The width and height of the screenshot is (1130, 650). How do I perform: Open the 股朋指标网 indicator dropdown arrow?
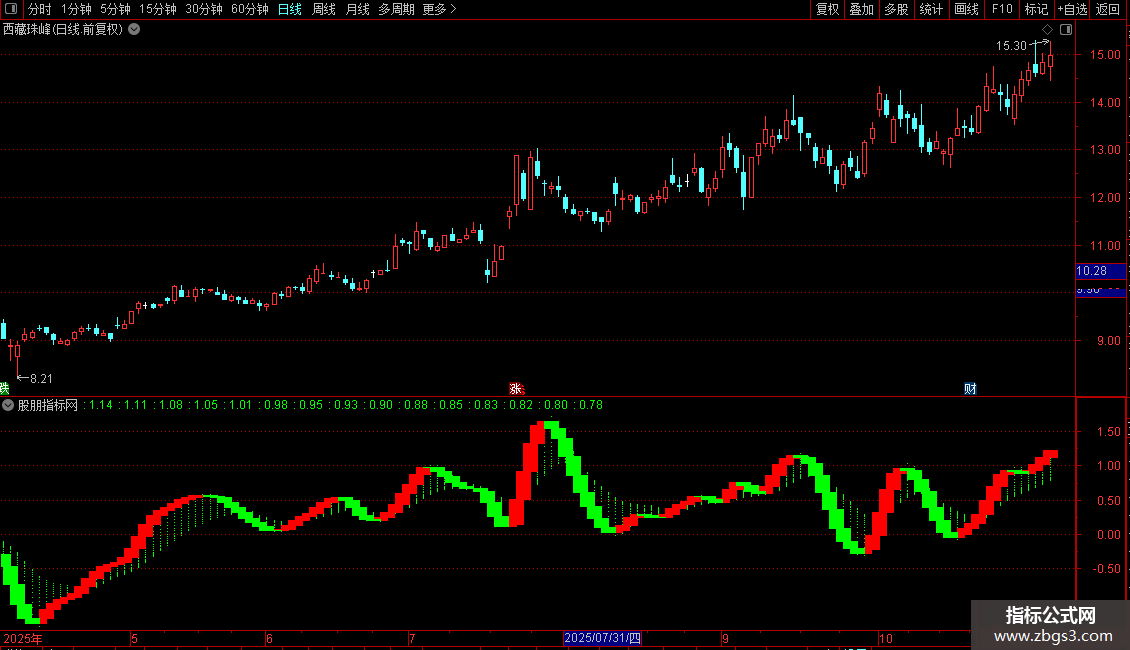pyautogui.click(x=8, y=405)
